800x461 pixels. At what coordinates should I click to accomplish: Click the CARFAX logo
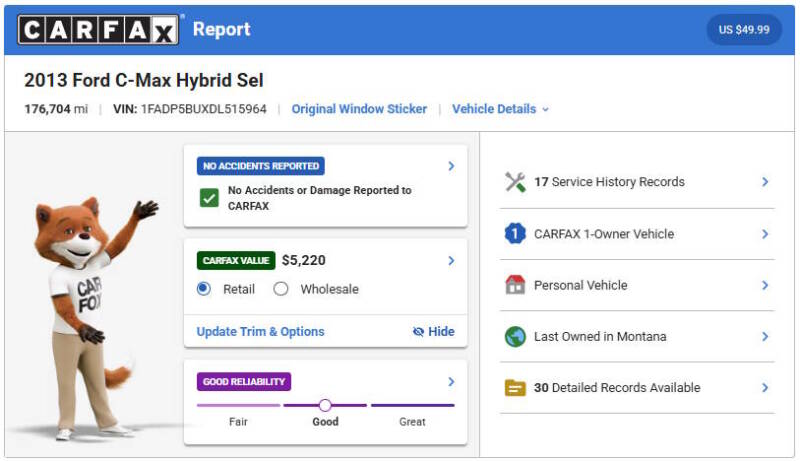click(x=98, y=30)
